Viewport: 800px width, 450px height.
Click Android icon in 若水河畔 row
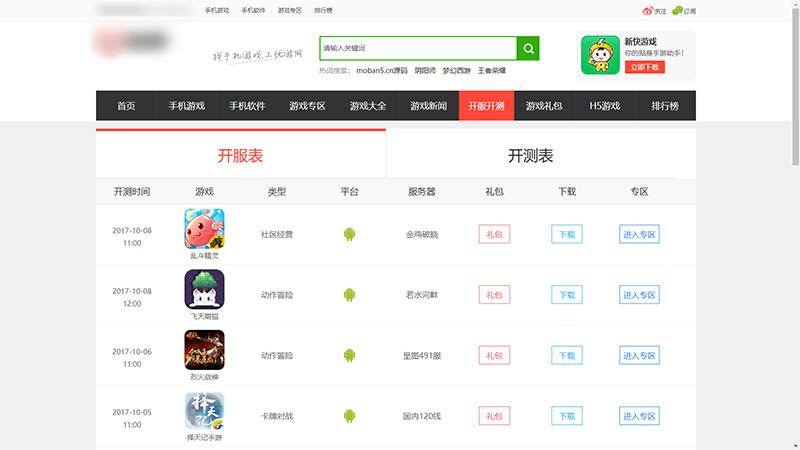(349, 295)
